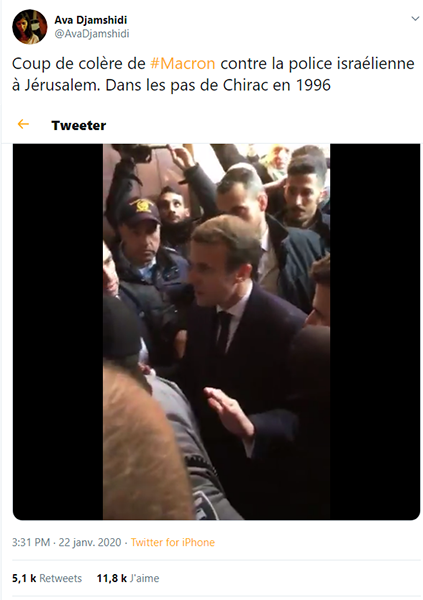
Task: View the 5,1 k Retweets list
Action: coord(47,578)
